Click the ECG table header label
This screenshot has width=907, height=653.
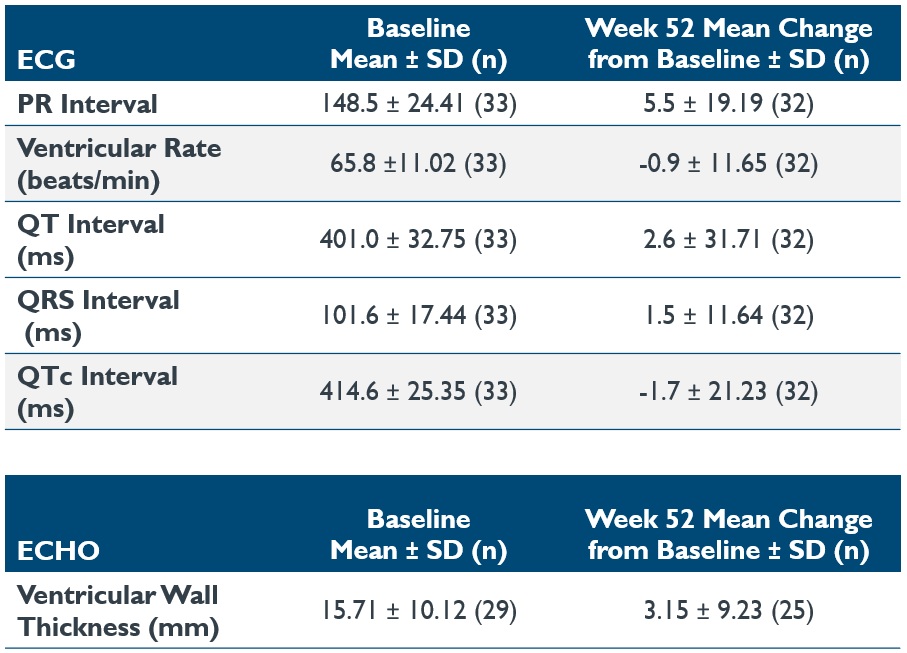point(47,60)
